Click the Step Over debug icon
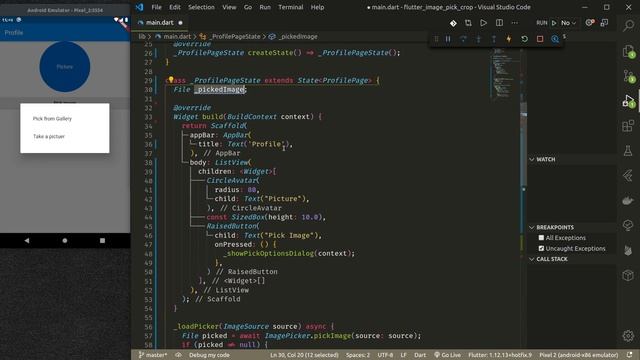The height and width of the screenshot is (360, 640). [x=463, y=39]
